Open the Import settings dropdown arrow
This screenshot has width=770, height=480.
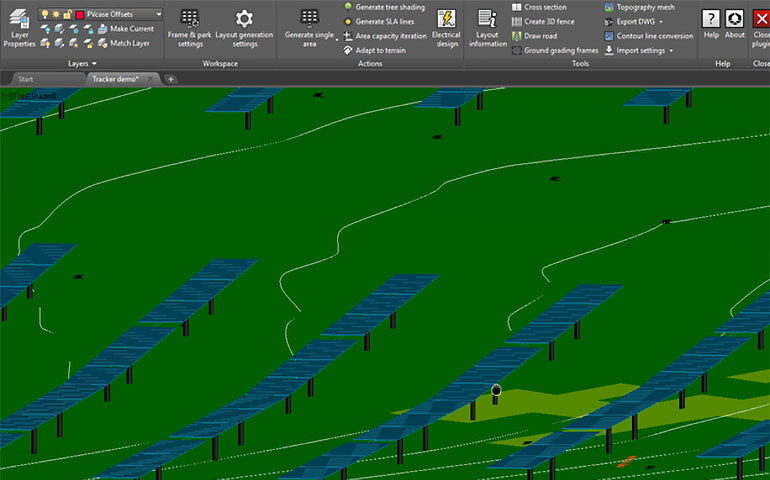(x=671, y=51)
